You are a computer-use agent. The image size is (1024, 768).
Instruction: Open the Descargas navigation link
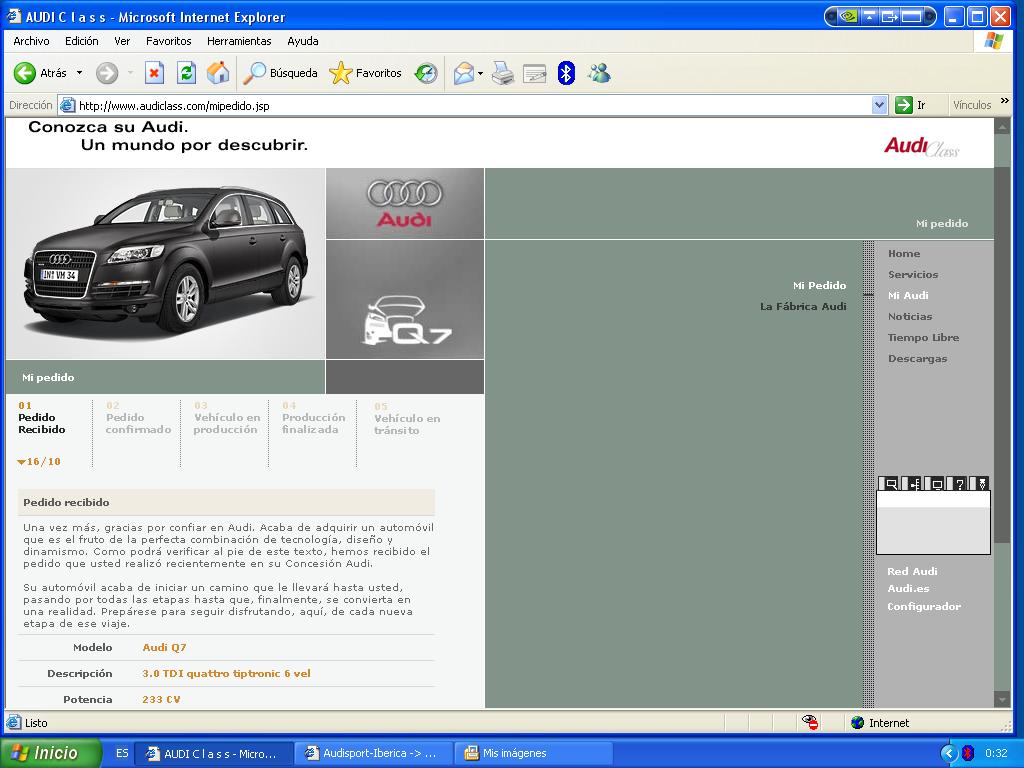[x=917, y=358]
